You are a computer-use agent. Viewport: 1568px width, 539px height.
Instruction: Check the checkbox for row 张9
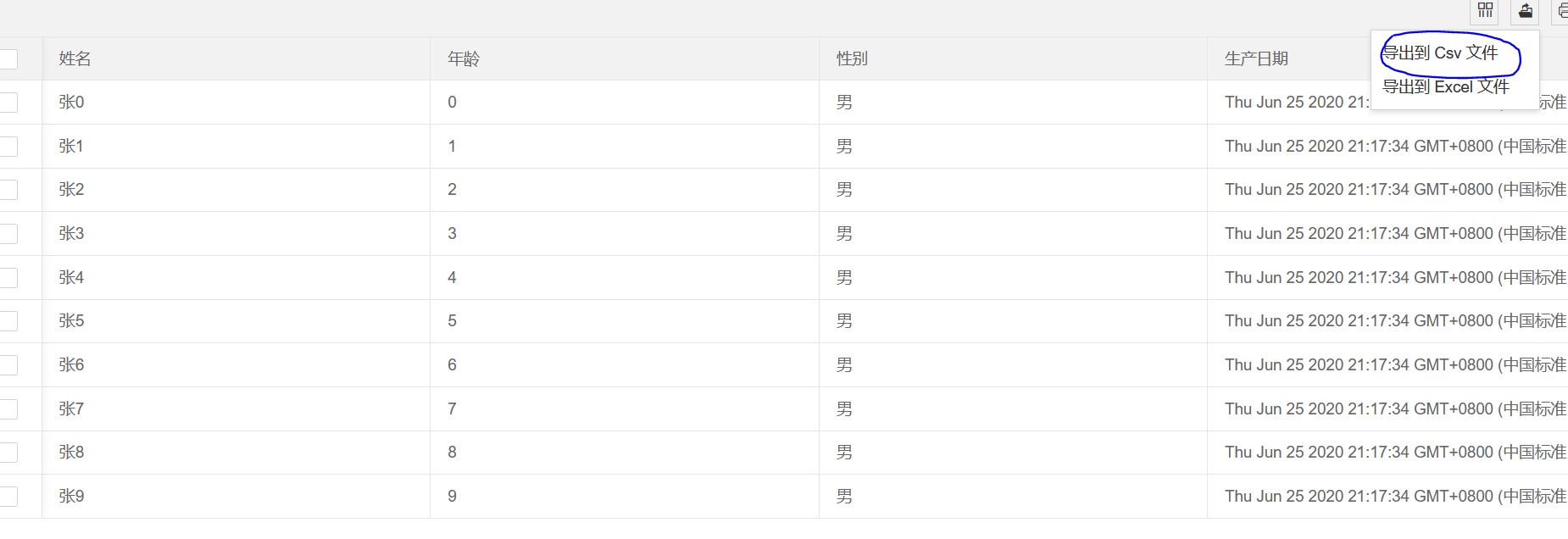click(10, 496)
